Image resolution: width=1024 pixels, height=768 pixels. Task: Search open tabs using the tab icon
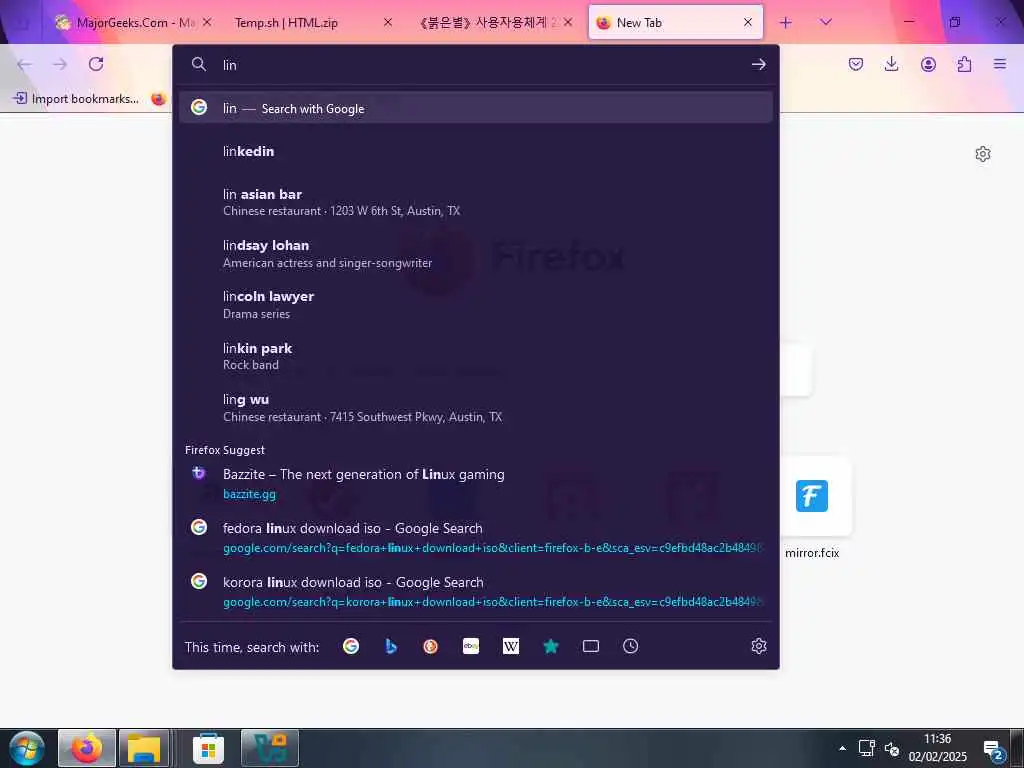coord(590,646)
